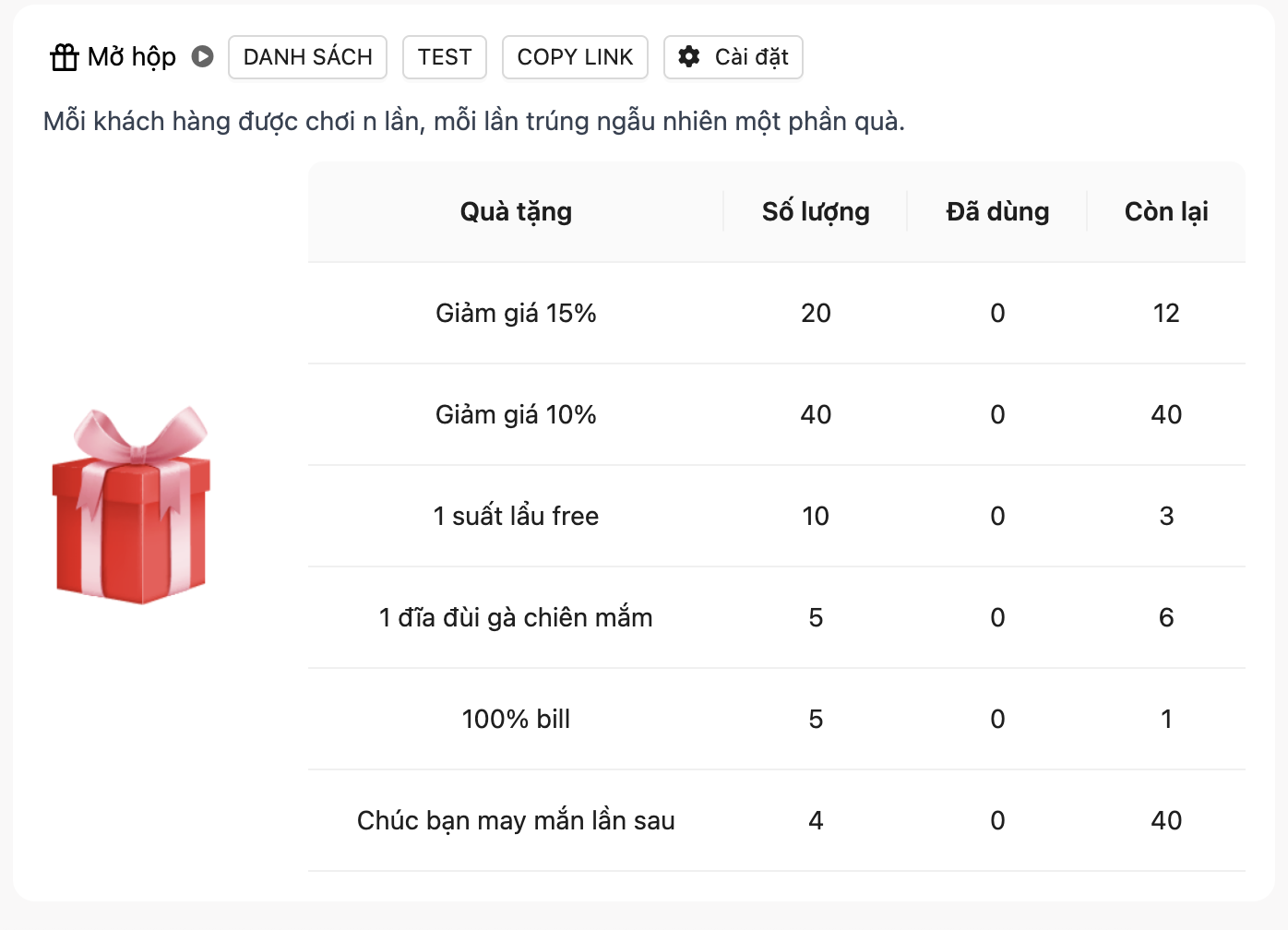Select the Giảm giá 15% row

pyautogui.click(x=516, y=314)
